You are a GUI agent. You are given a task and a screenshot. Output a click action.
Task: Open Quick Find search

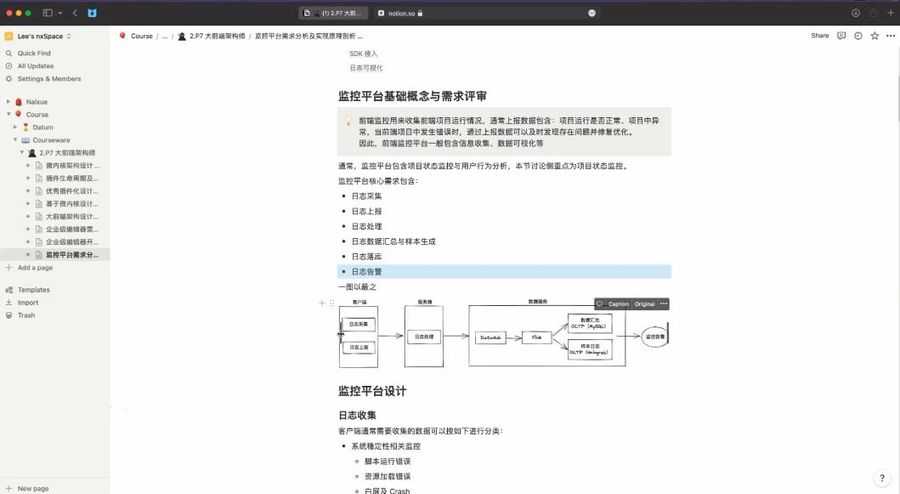[34, 53]
